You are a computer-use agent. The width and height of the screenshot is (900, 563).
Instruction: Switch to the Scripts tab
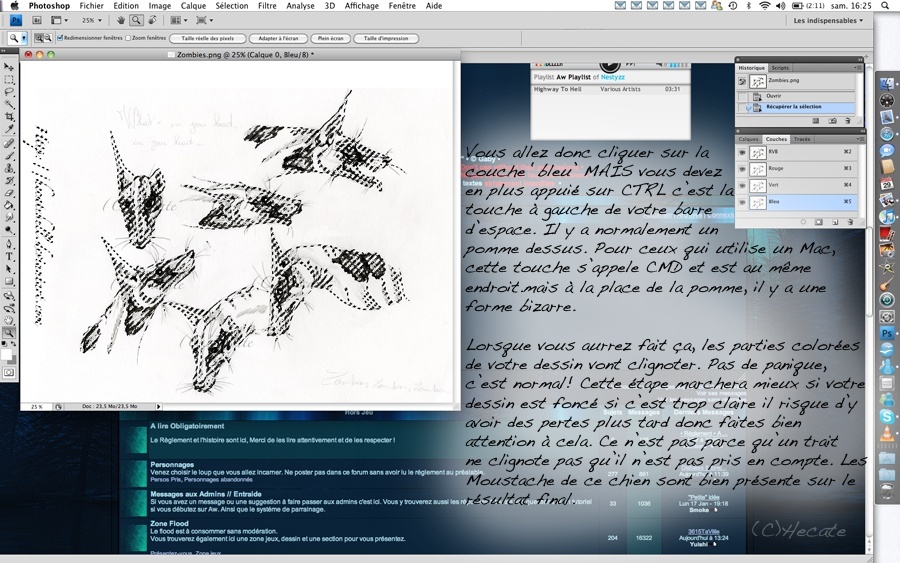click(x=780, y=68)
